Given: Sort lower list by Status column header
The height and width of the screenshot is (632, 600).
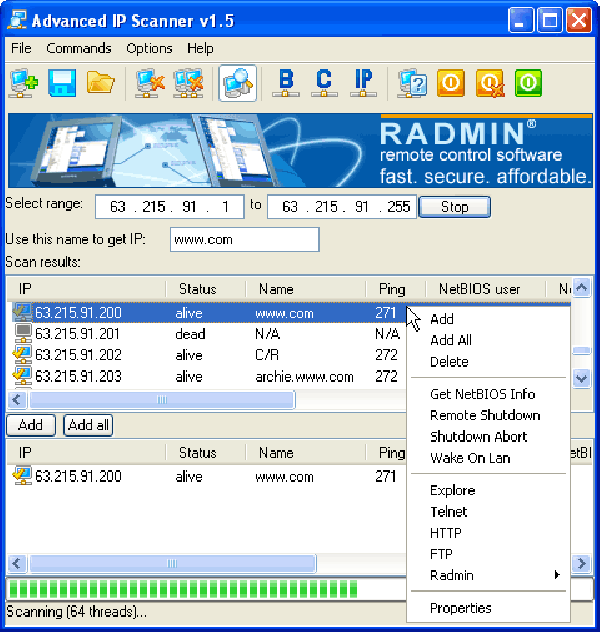Looking at the screenshot, I should pos(206,452).
